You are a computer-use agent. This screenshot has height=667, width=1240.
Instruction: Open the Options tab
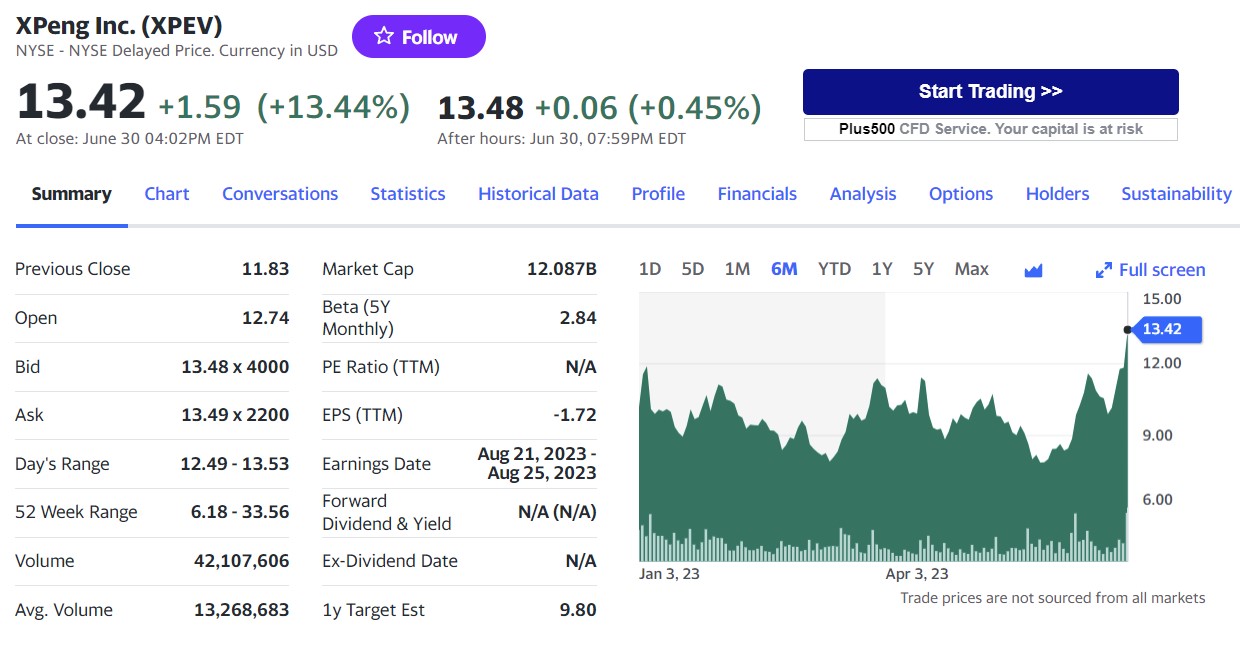(961, 194)
